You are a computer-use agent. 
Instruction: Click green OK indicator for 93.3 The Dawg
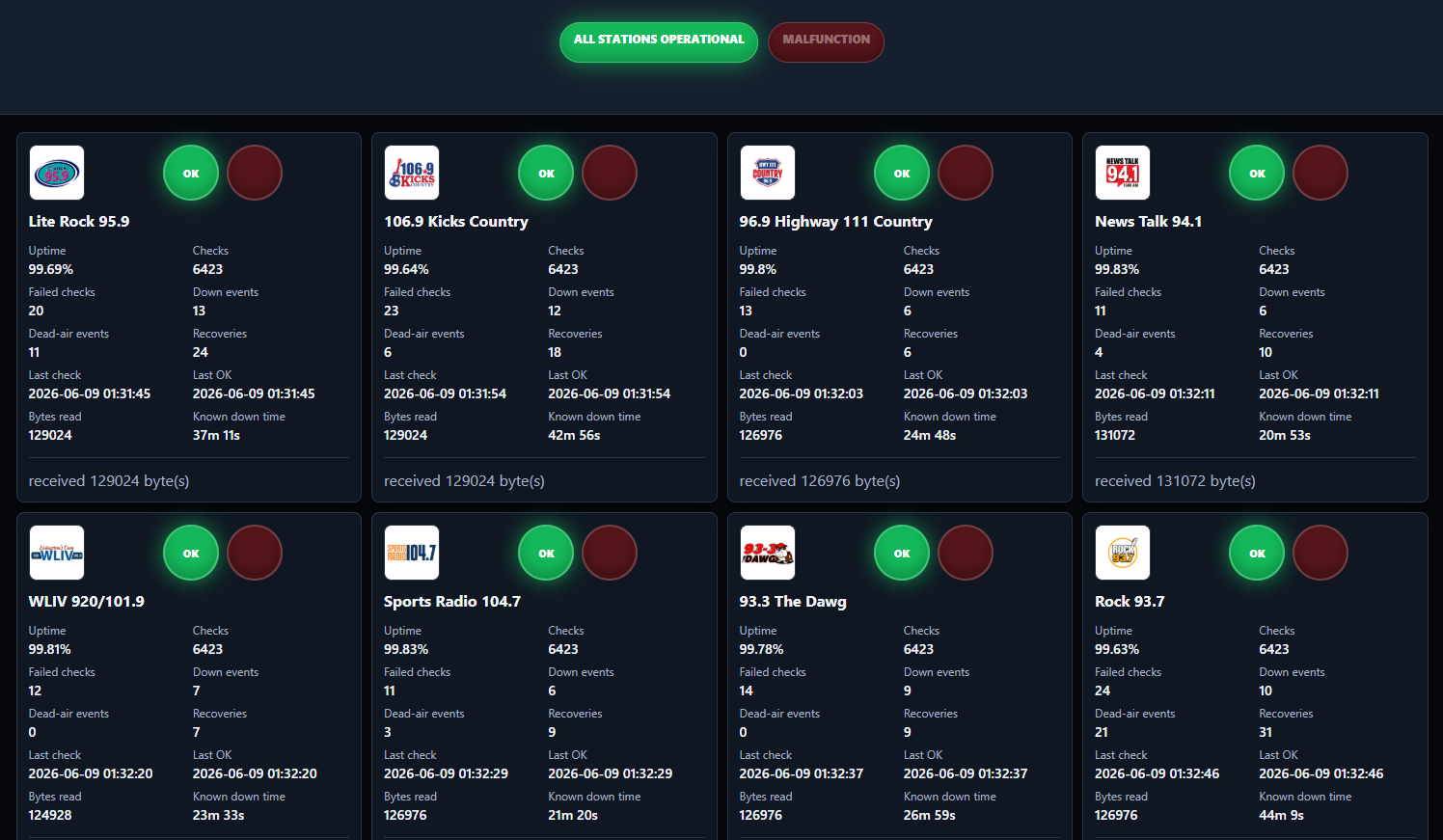point(902,553)
